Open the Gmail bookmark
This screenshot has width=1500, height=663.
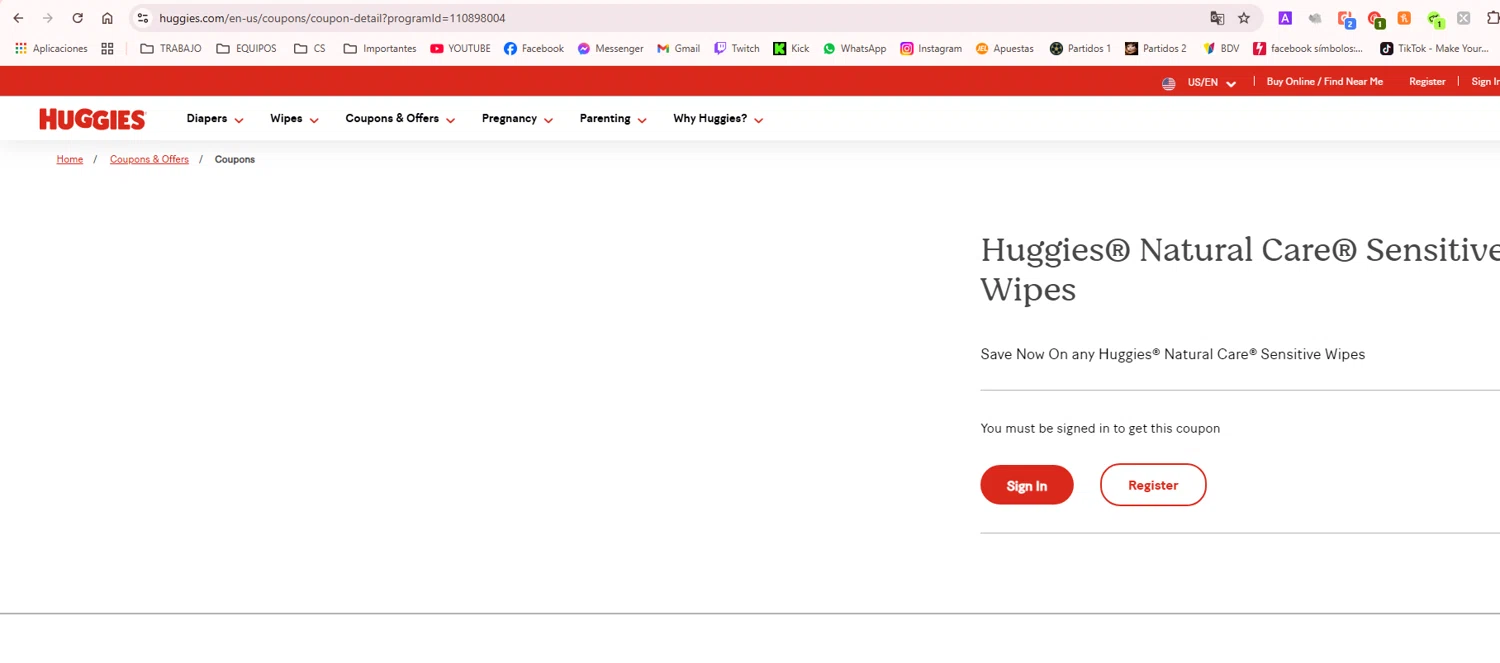(x=678, y=48)
